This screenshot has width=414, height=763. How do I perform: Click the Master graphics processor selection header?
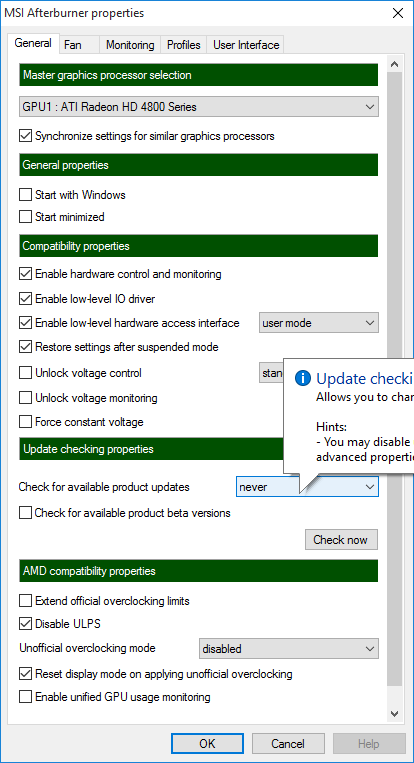coord(199,75)
